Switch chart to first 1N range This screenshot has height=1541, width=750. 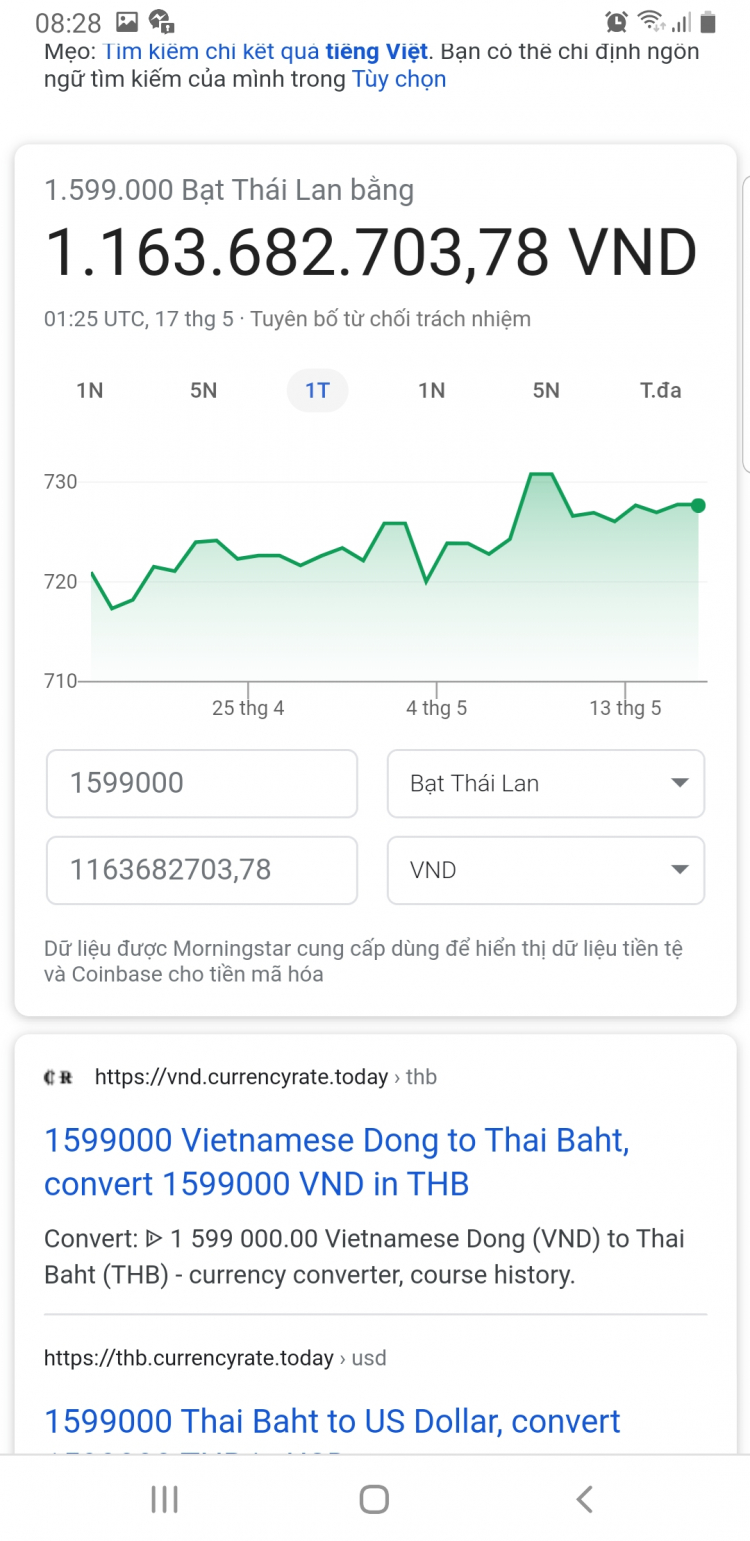click(x=90, y=390)
